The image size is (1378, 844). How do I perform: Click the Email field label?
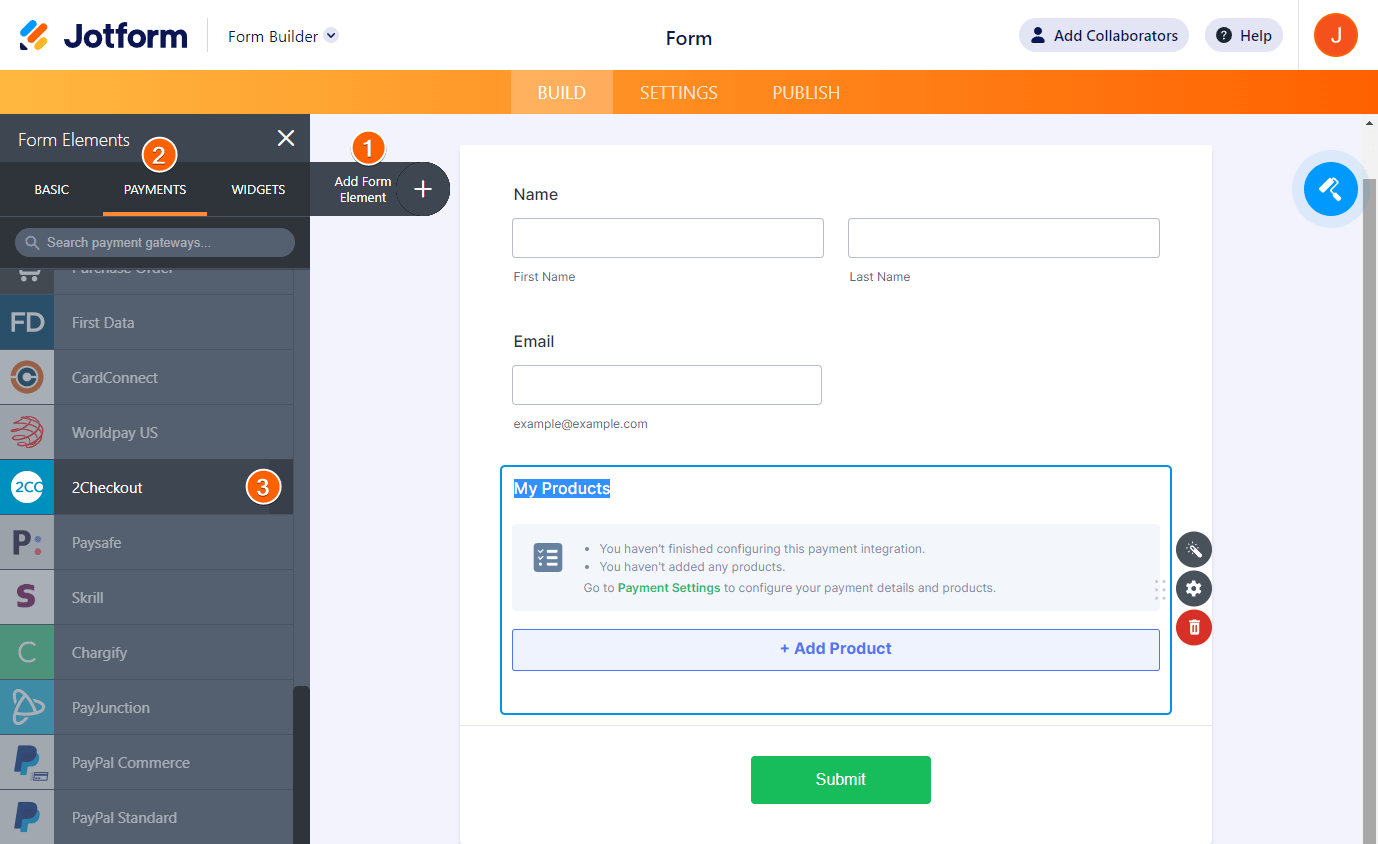(x=534, y=341)
